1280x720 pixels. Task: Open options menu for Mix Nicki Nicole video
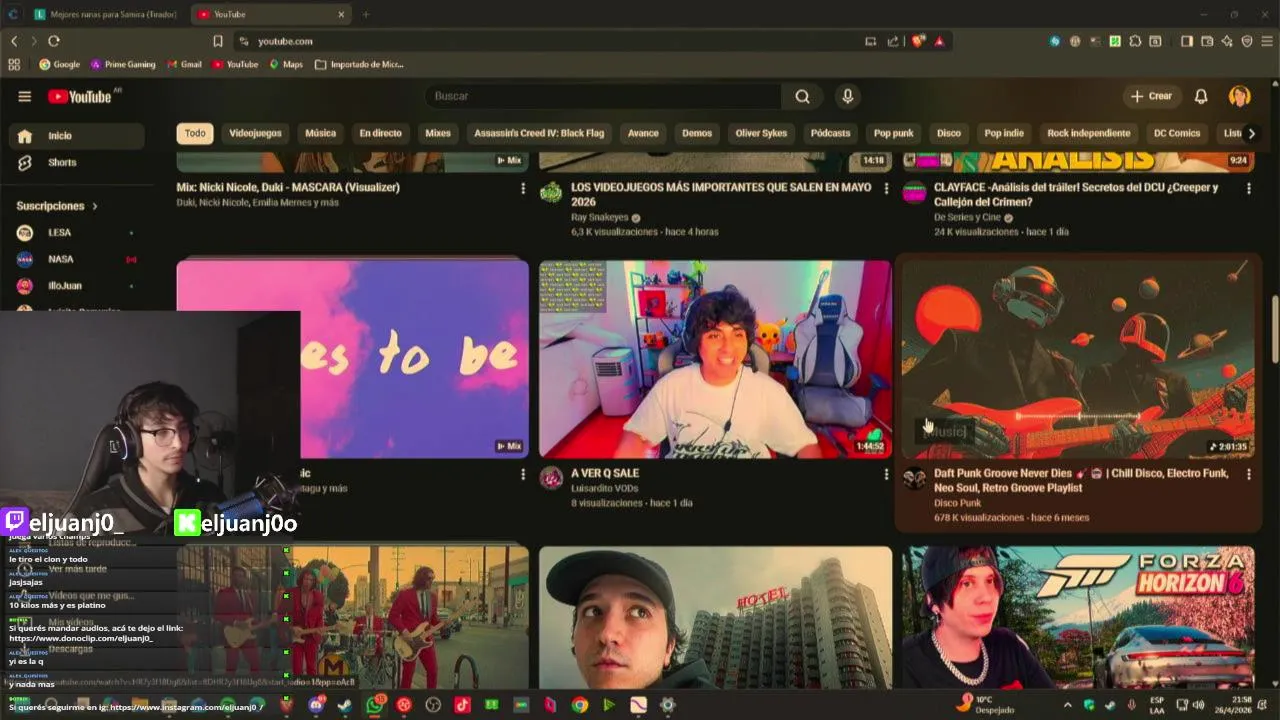pyautogui.click(x=522, y=188)
